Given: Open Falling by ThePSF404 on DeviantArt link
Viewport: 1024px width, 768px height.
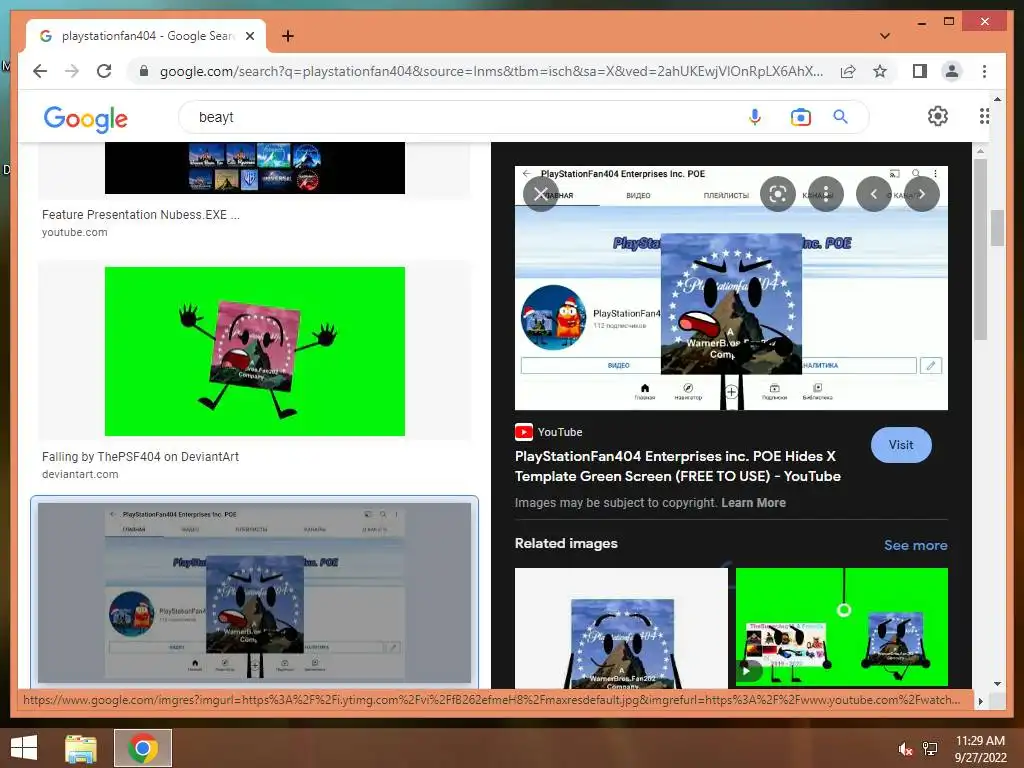Looking at the screenshot, I should point(140,457).
